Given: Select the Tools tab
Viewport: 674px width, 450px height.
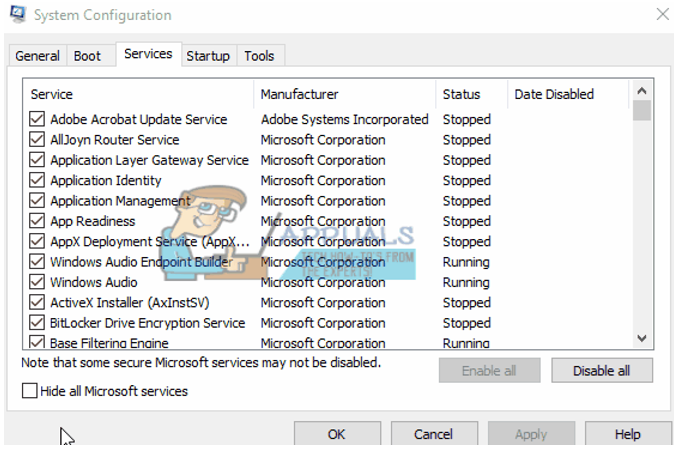Looking at the screenshot, I should point(259,56).
